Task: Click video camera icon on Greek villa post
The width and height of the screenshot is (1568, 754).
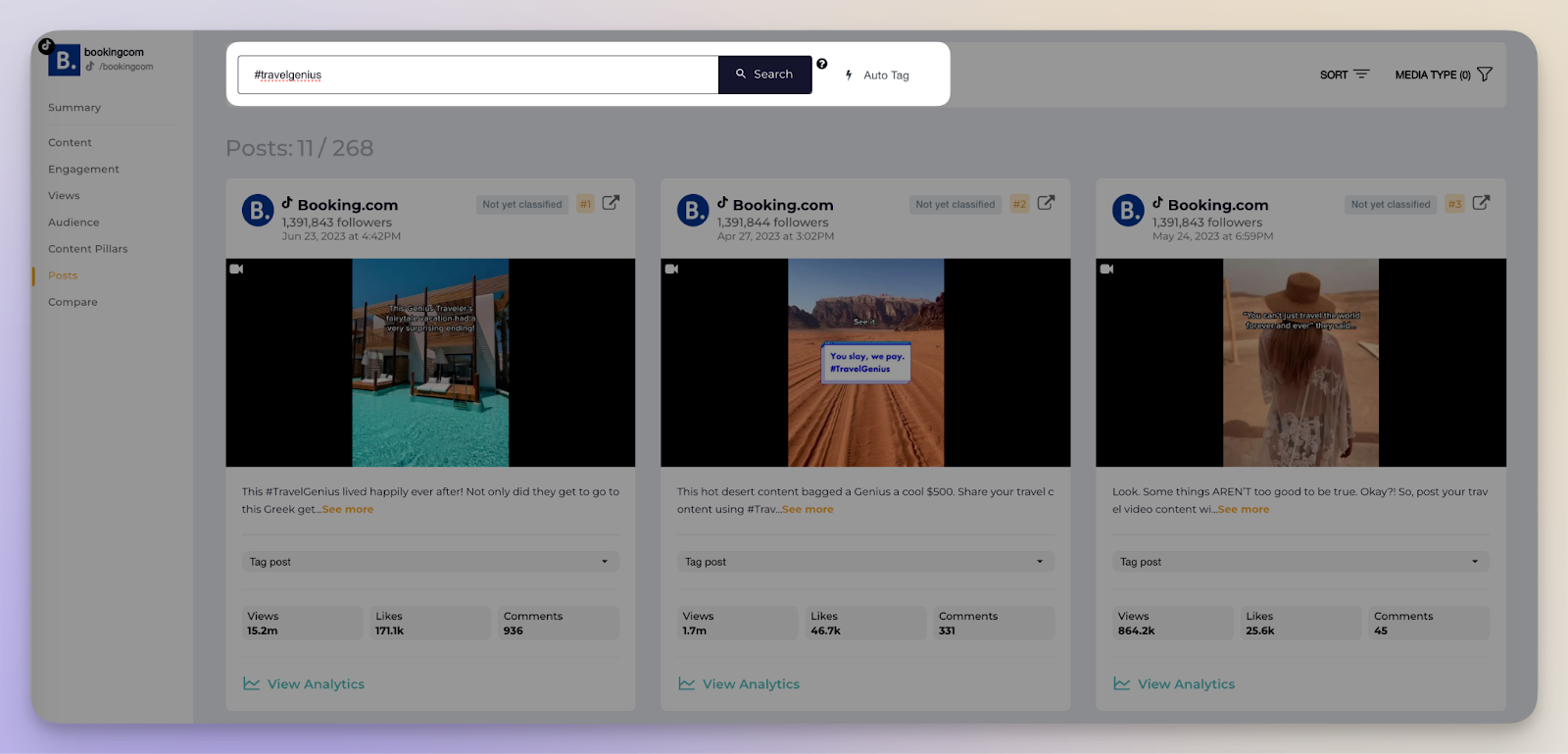Action: tap(236, 269)
